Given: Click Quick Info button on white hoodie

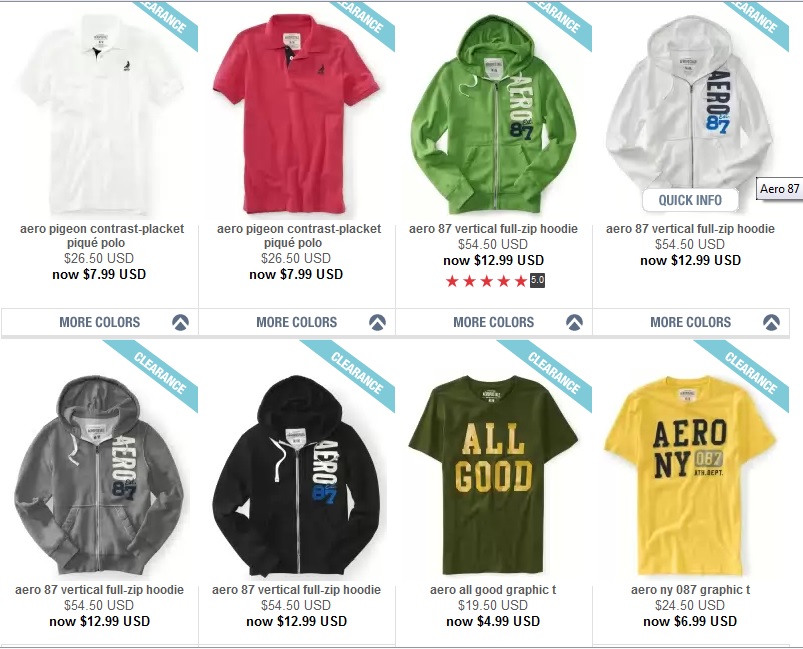Looking at the screenshot, I should click(690, 200).
